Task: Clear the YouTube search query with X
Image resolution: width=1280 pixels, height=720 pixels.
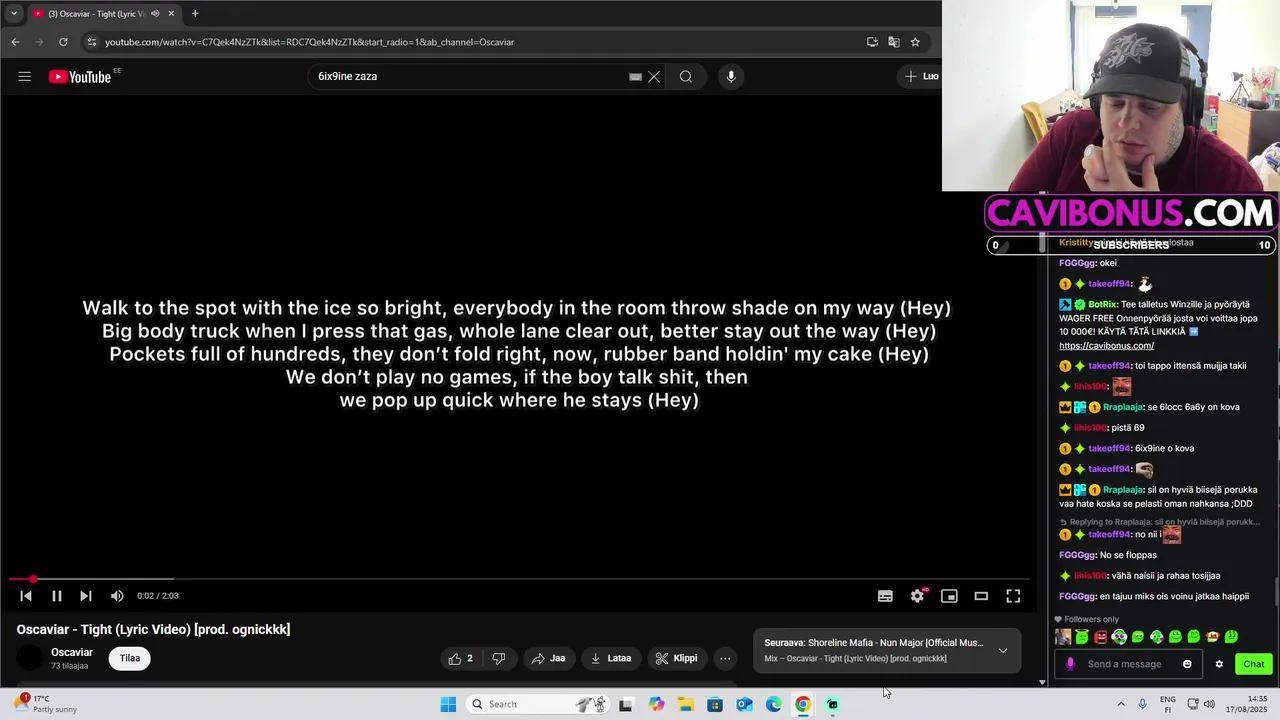Action: 654,77
